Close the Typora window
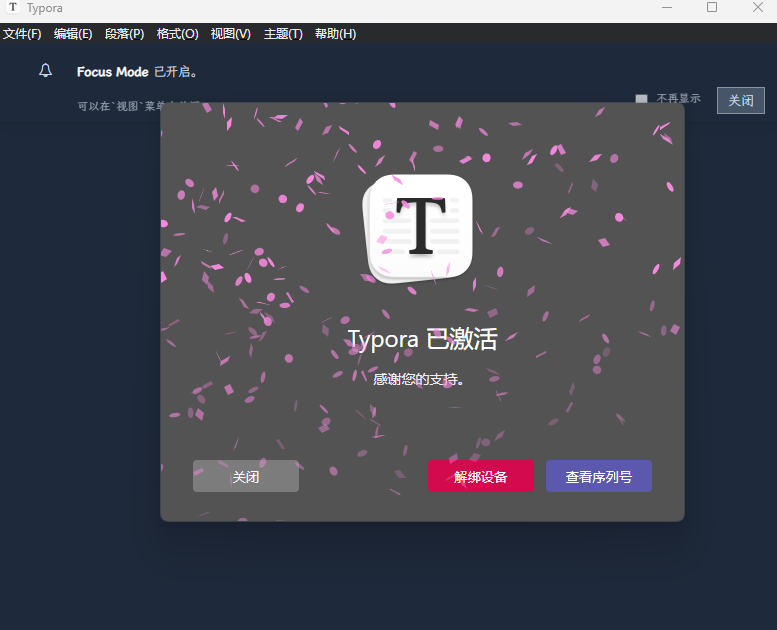The height and width of the screenshot is (630, 777). coord(758,7)
